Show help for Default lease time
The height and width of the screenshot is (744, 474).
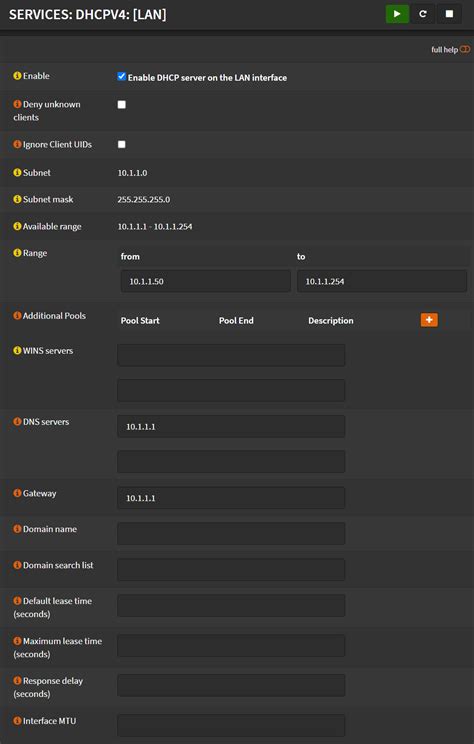(x=17, y=601)
